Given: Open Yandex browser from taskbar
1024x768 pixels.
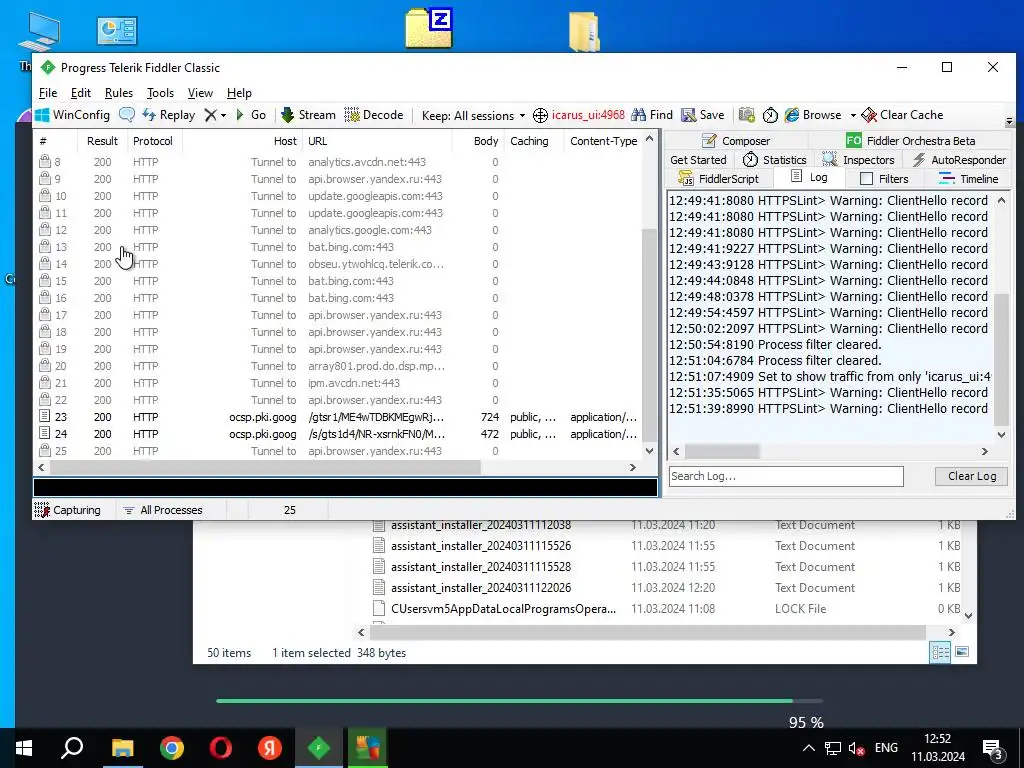Looking at the screenshot, I should pos(270,748).
